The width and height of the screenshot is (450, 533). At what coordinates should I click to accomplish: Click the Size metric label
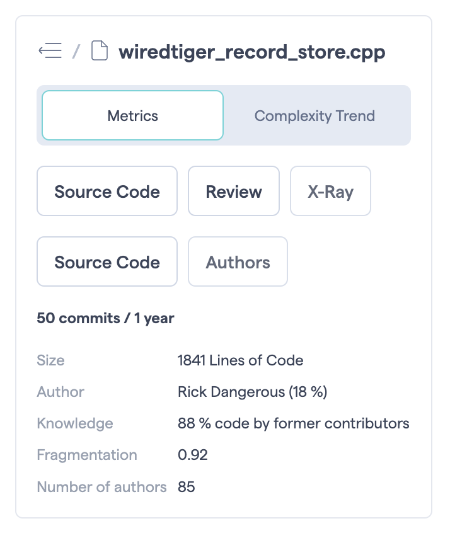coord(51,360)
